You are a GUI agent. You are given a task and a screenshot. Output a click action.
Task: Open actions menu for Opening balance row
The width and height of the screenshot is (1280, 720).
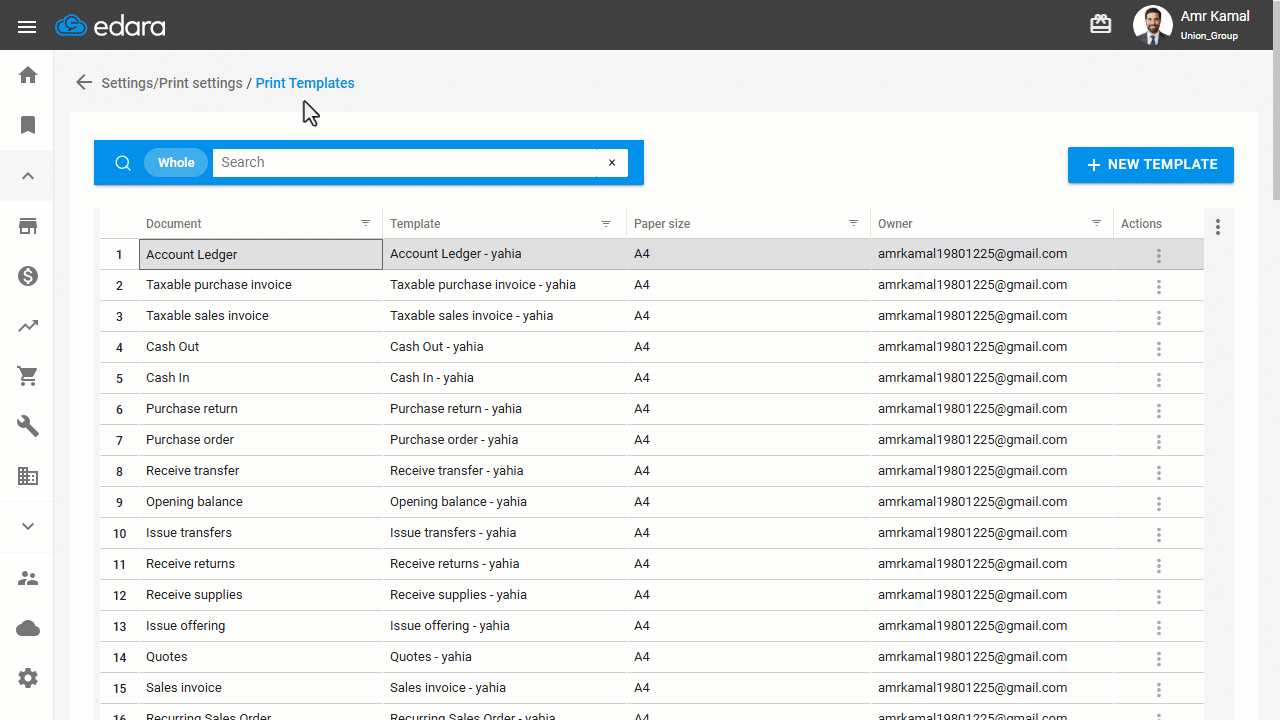coord(1159,504)
